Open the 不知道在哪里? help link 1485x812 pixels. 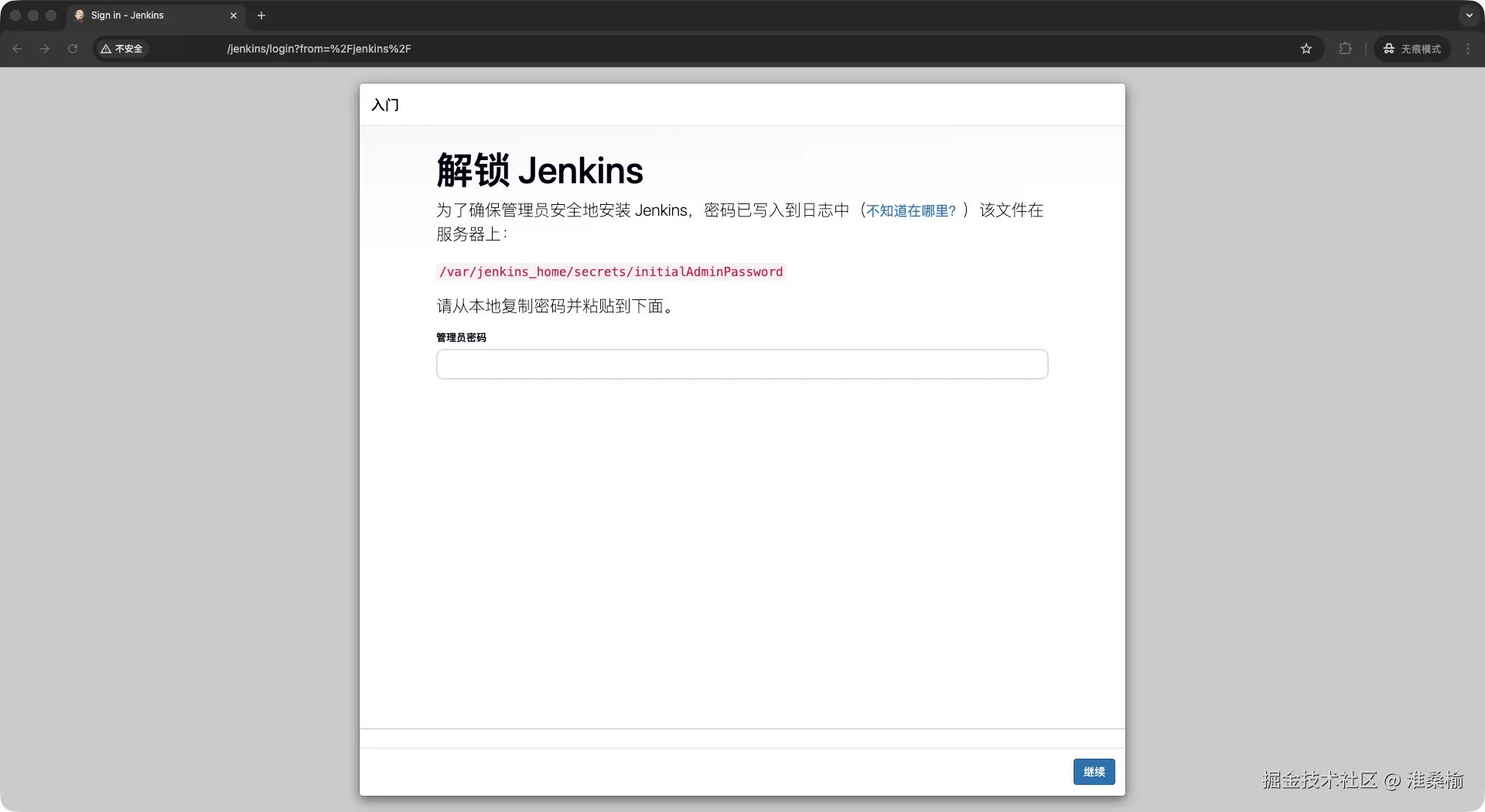(911, 210)
